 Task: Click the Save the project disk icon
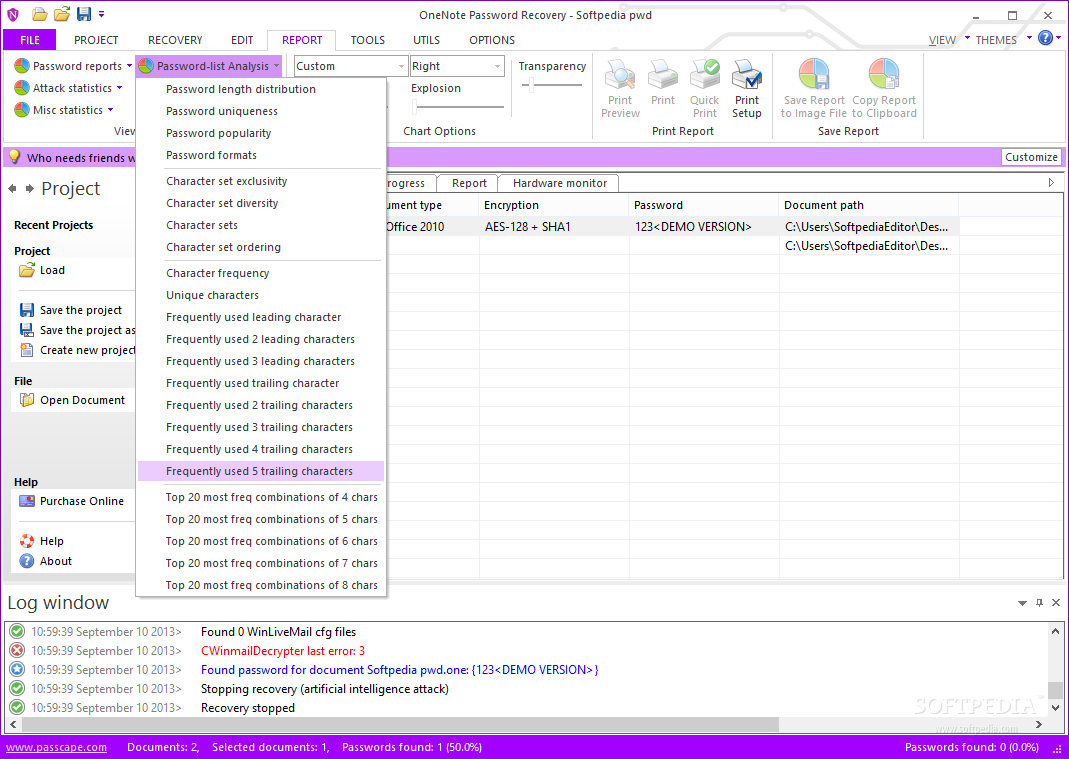coord(27,310)
